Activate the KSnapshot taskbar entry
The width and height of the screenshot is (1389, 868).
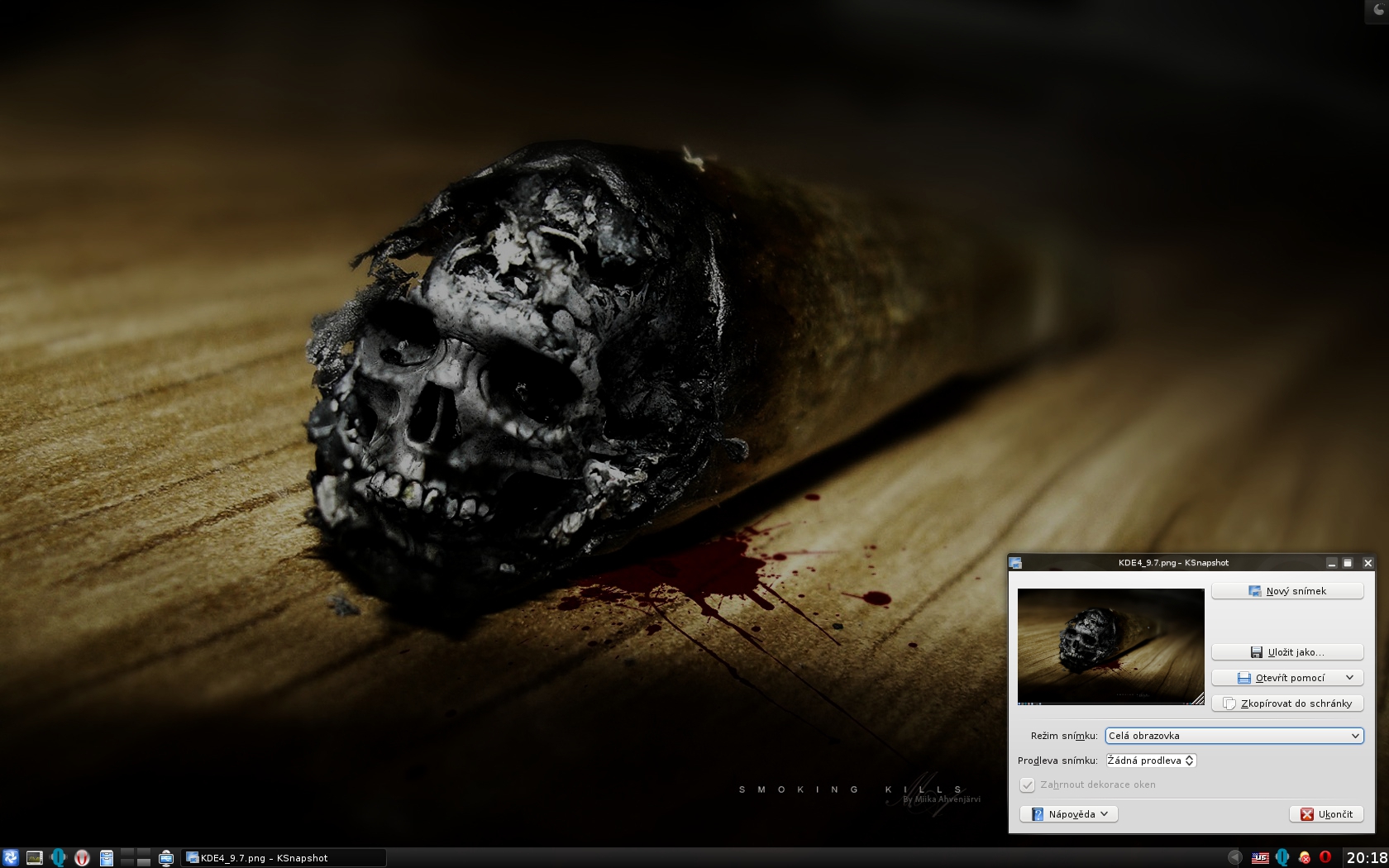tap(284, 858)
